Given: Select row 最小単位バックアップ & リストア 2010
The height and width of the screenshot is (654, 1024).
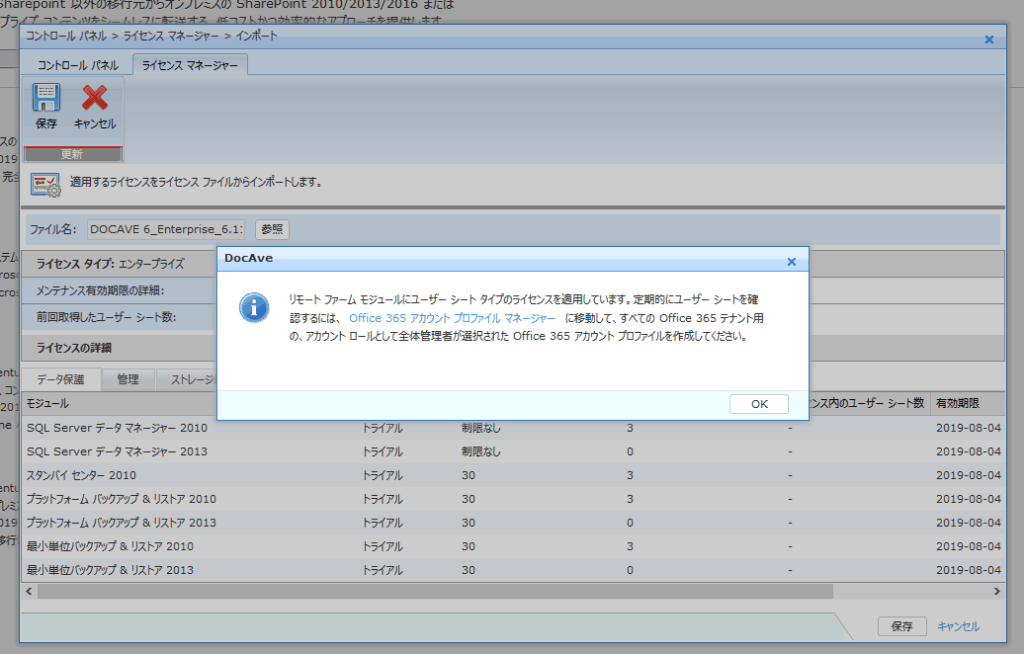Looking at the screenshot, I should coord(513,546).
